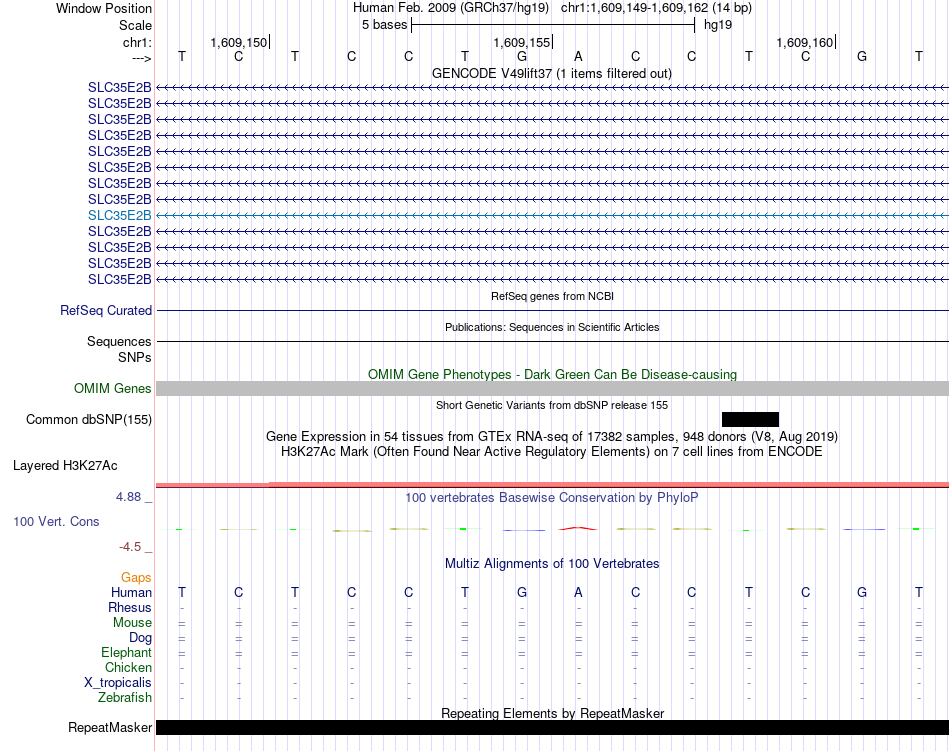Viewport: 950px width, 751px height.
Task: Click the orange 'Gaps' label
Action: (x=136, y=578)
